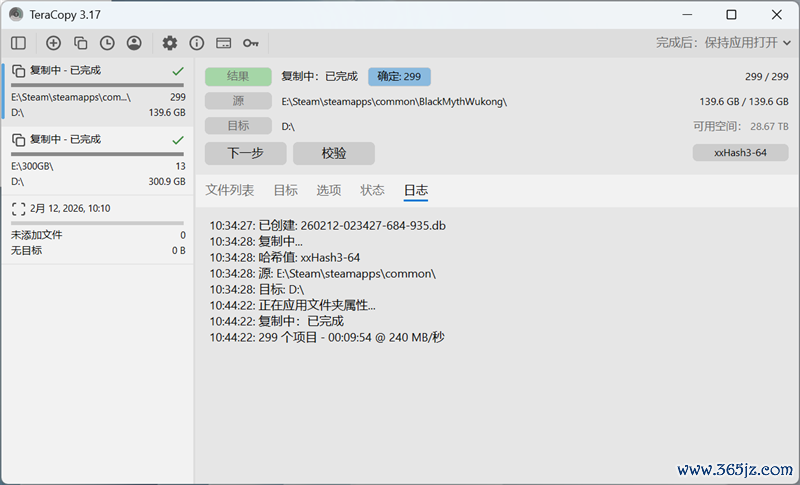Click log line 已创建: 260212-023427-684-935.db
The height and width of the screenshot is (485, 800).
(328, 225)
